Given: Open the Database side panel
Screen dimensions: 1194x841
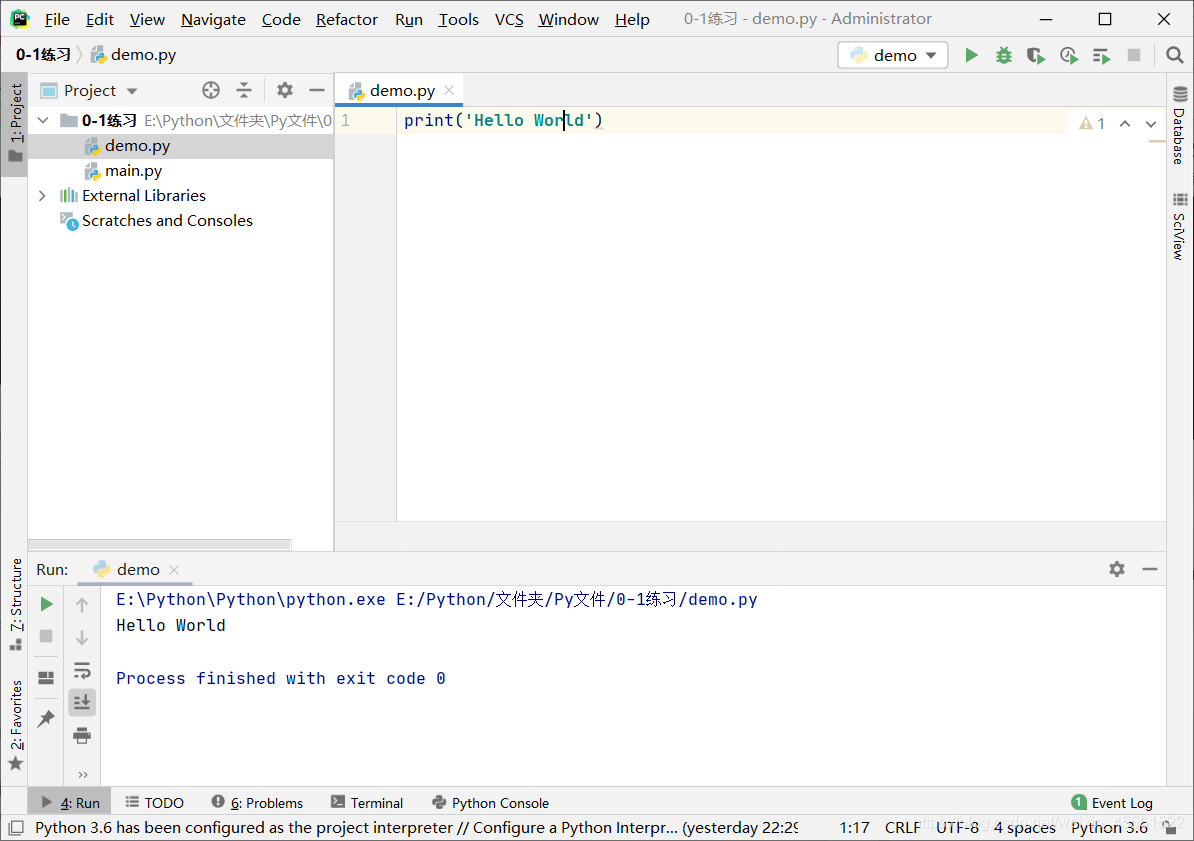Looking at the screenshot, I should (1180, 125).
